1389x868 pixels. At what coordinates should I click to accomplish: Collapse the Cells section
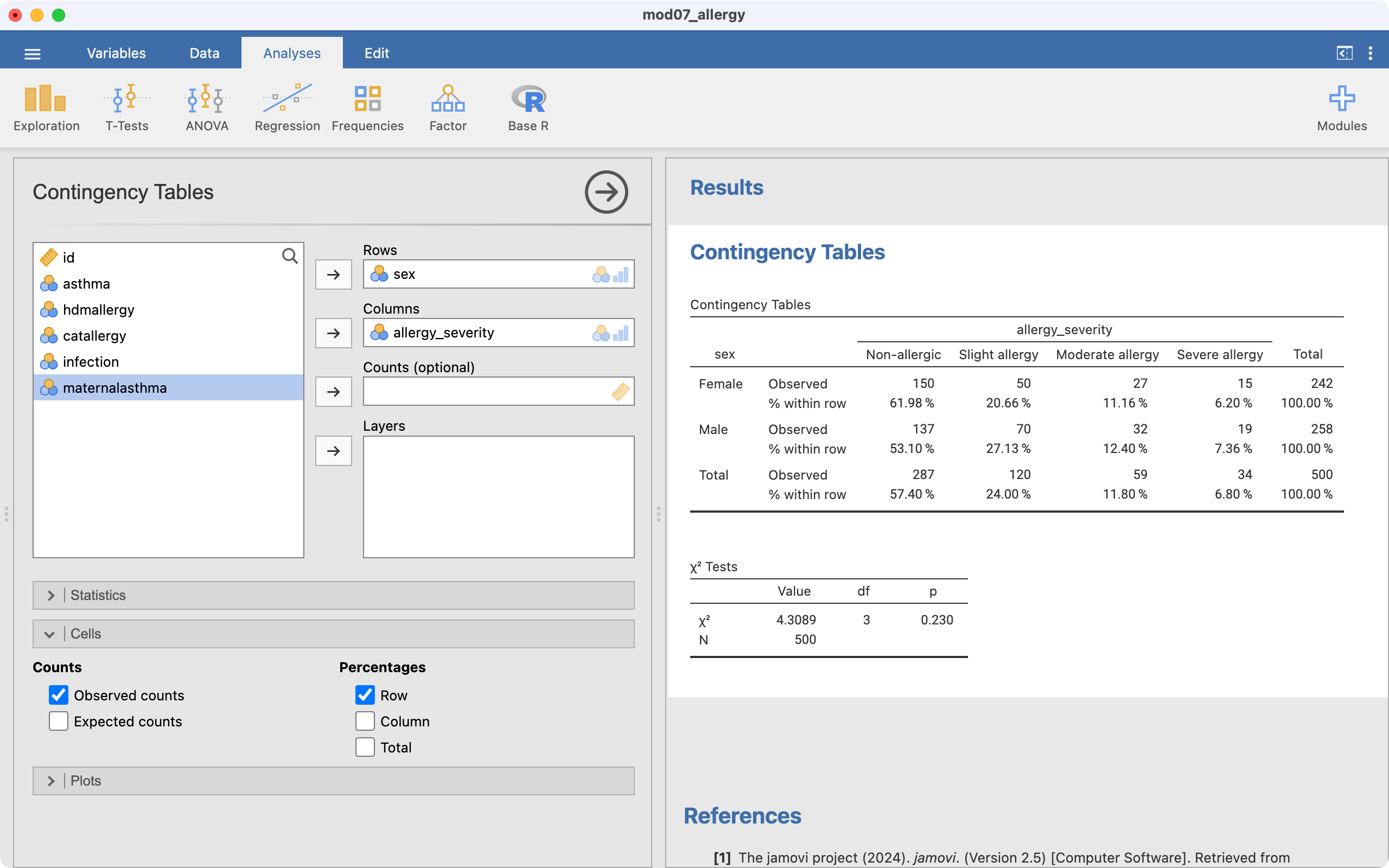pyautogui.click(x=333, y=634)
